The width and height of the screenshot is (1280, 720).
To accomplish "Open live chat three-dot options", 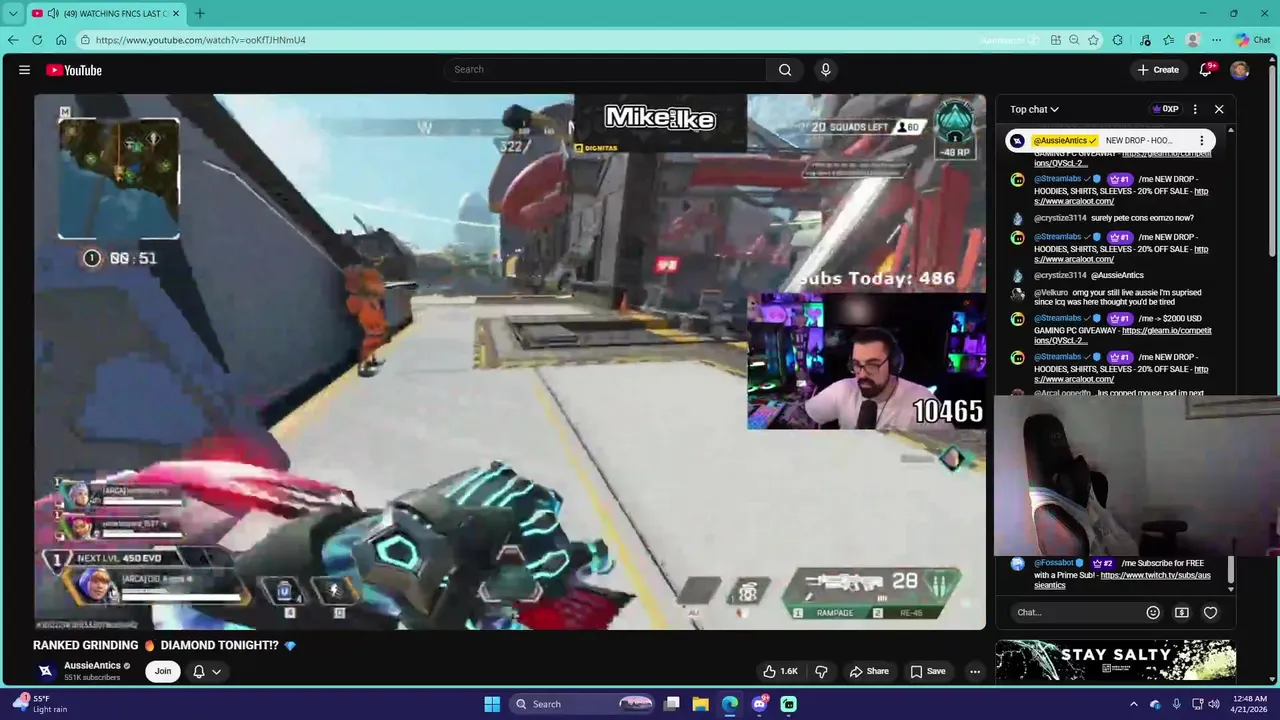I will [1195, 109].
